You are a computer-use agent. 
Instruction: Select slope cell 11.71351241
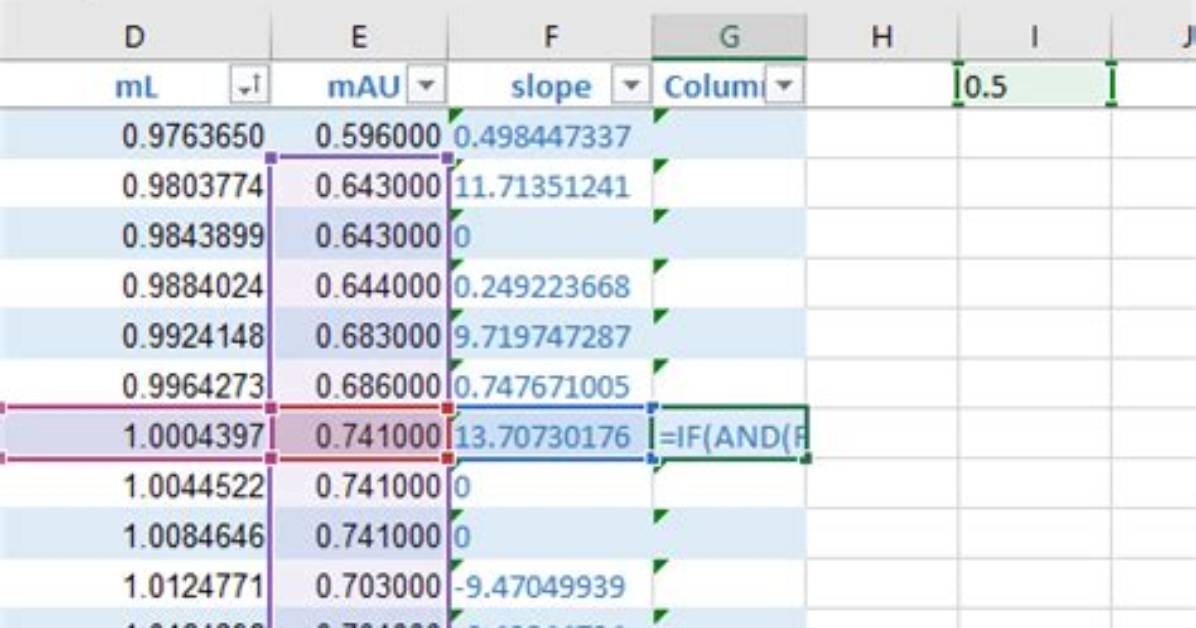point(550,185)
